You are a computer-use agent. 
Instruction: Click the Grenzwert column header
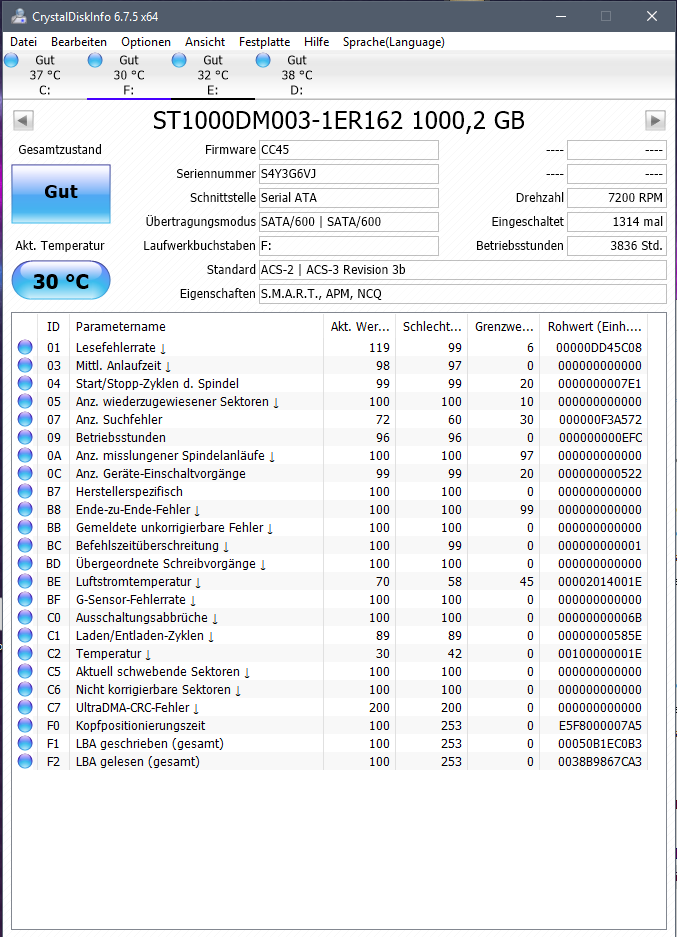pyautogui.click(x=503, y=326)
